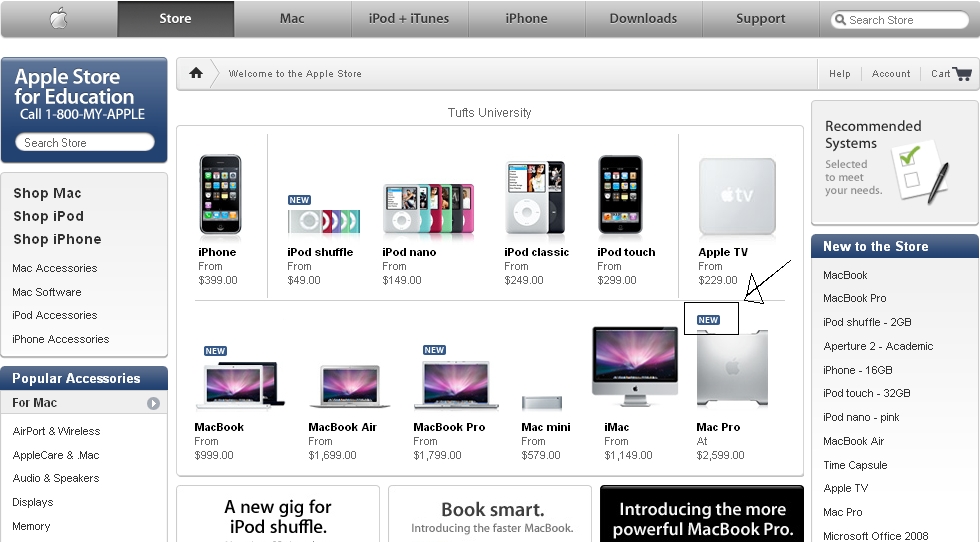Viewport: 980px width, 542px height.
Task: Open the Support tab
Action: [x=761, y=19]
